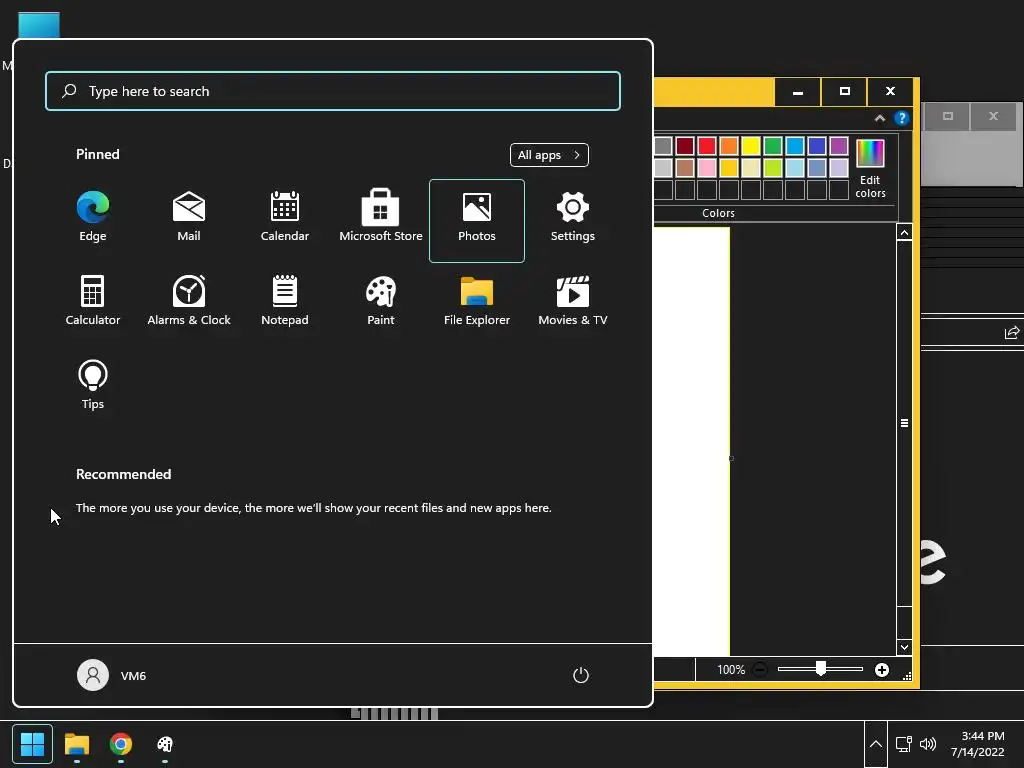
Task: Click Paint zoom in plus button
Action: pyautogui.click(x=882, y=669)
